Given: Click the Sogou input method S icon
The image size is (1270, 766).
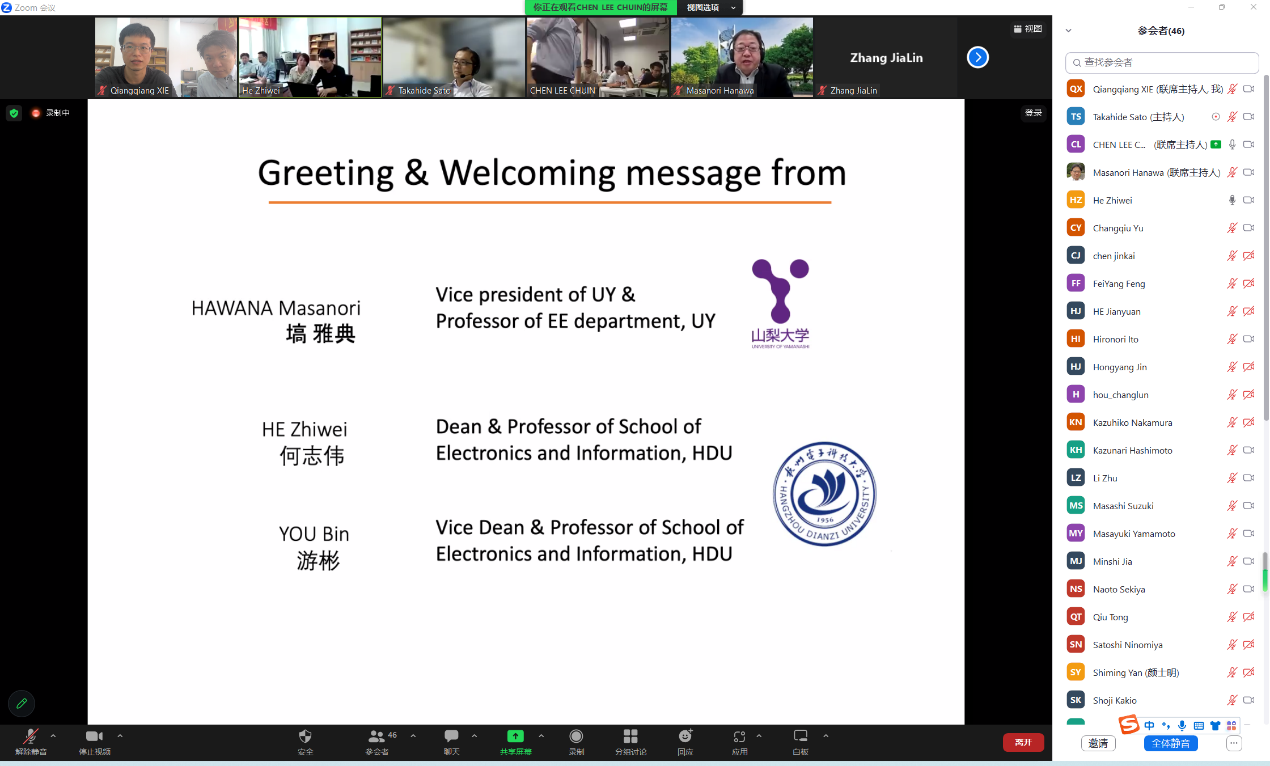Looking at the screenshot, I should 1129,725.
